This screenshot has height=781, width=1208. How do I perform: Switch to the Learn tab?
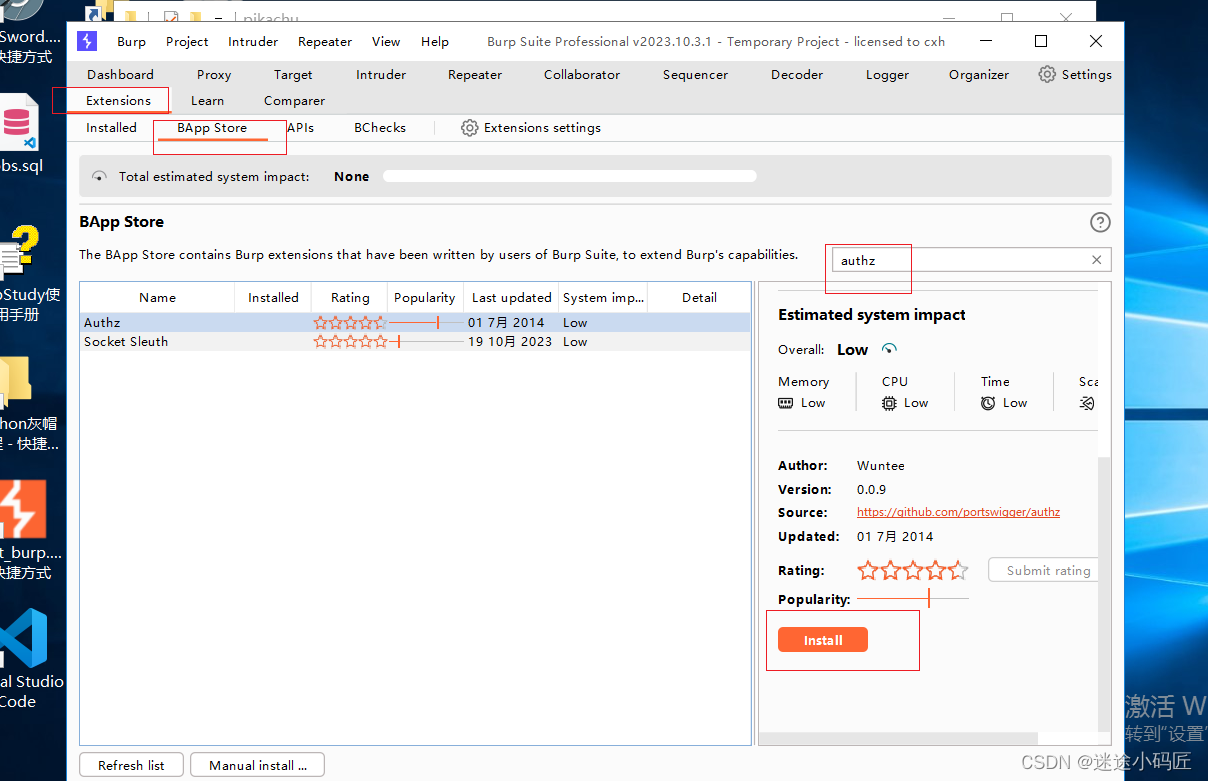[207, 100]
